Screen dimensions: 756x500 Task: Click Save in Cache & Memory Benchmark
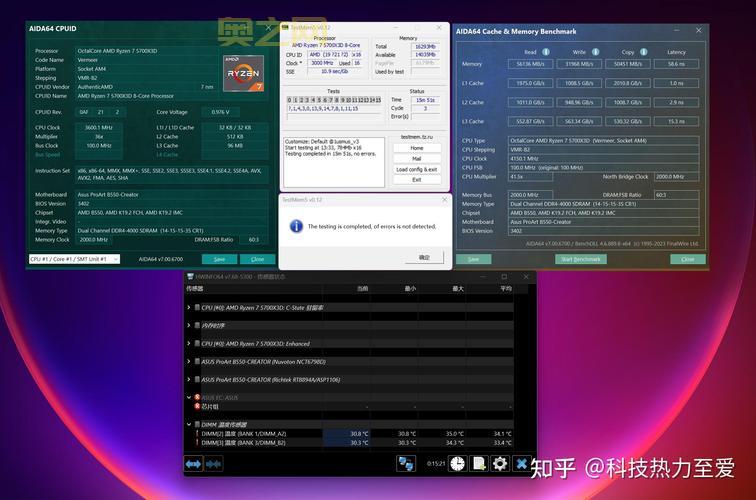click(x=474, y=259)
